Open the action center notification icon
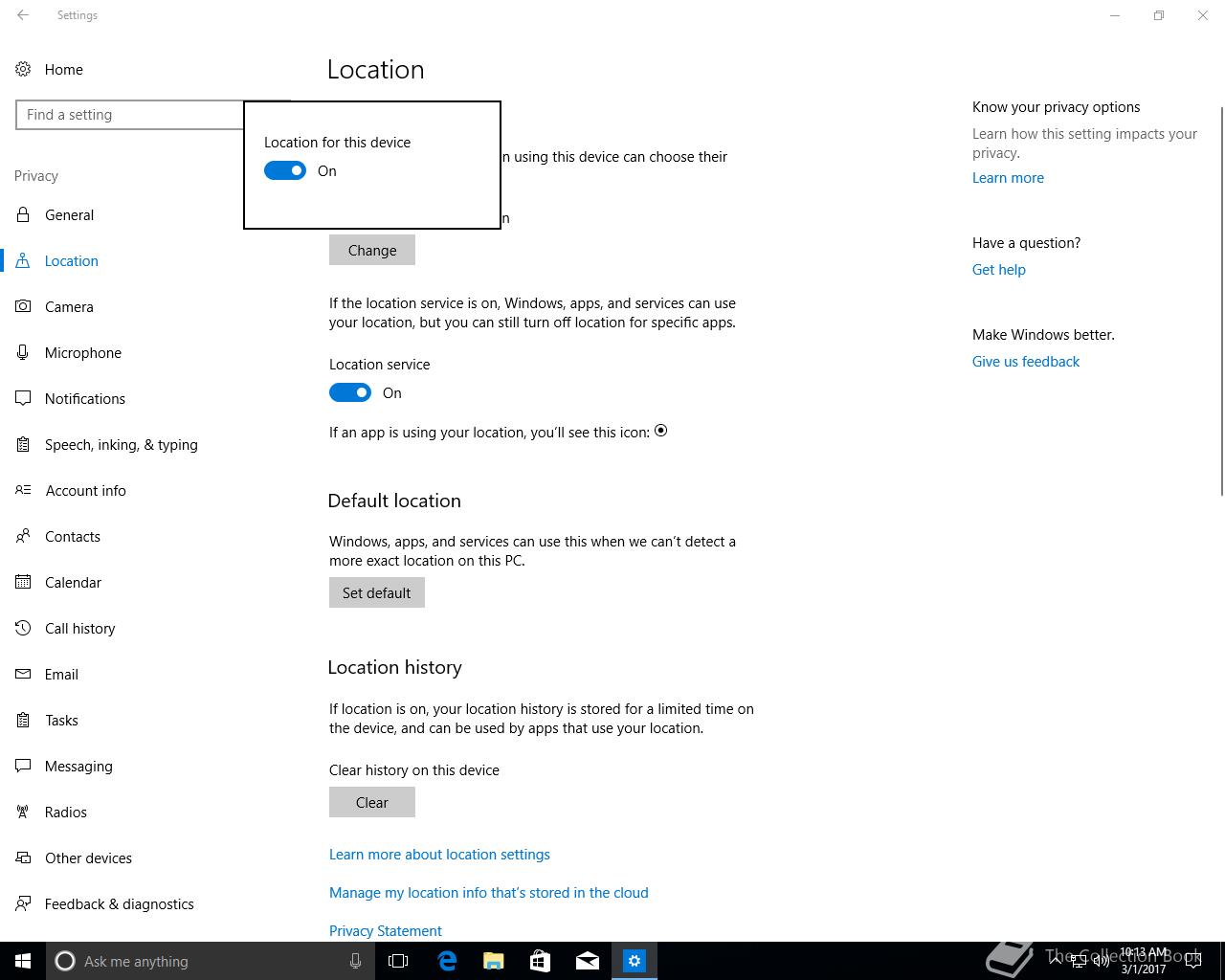The width and height of the screenshot is (1225, 980). click(1192, 961)
